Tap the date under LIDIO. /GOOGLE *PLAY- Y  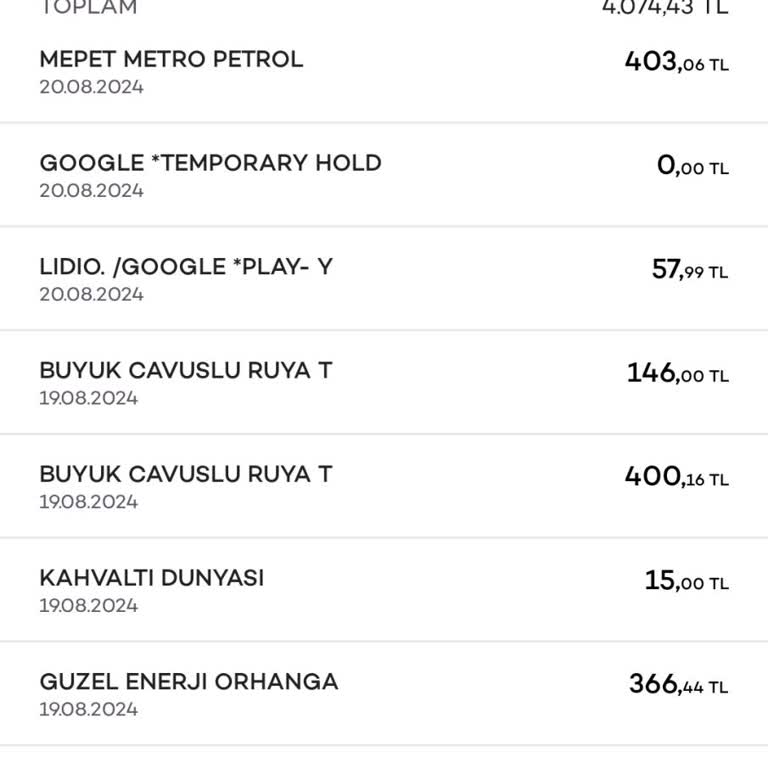coord(92,294)
